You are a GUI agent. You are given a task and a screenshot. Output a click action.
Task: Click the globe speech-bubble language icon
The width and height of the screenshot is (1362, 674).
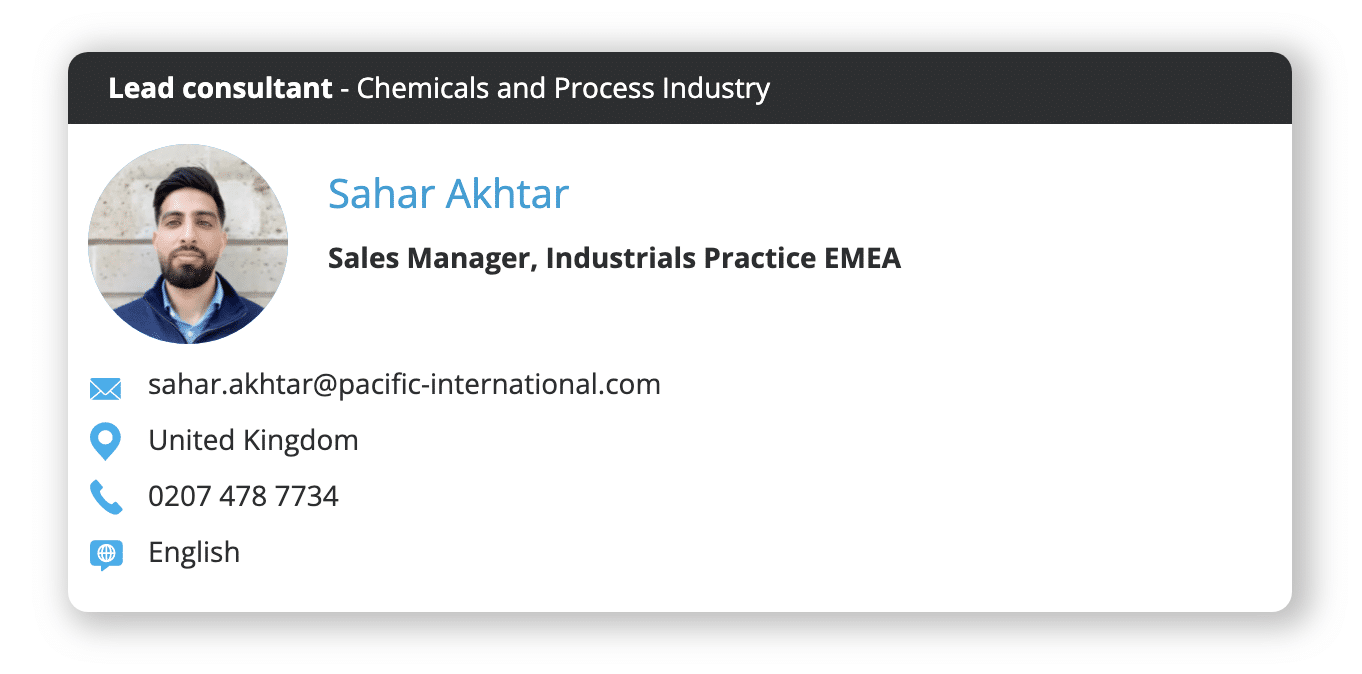click(x=106, y=555)
